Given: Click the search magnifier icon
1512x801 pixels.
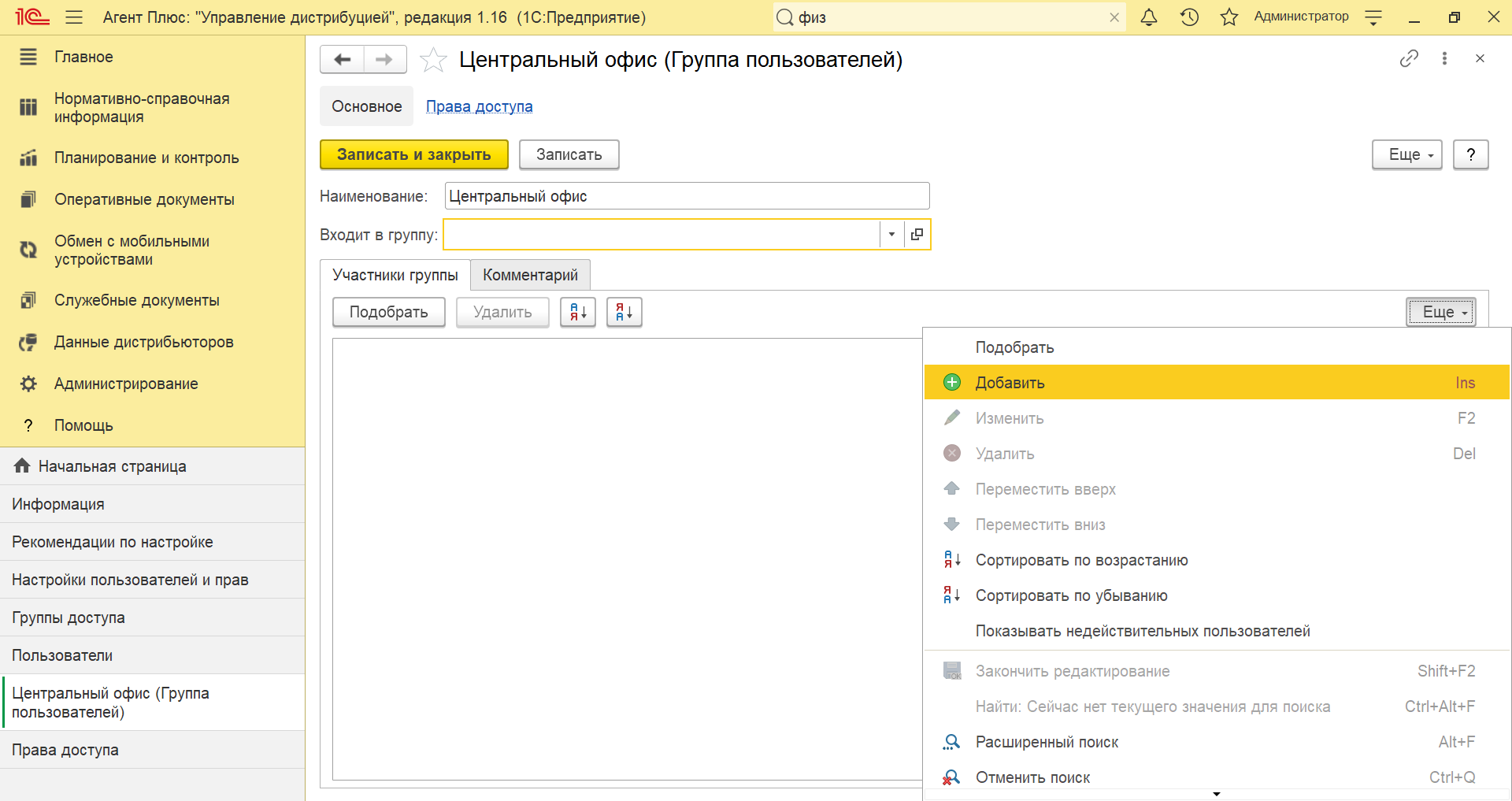Looking at the screenshot, I should pyautogui.click(x=785, y=17).
